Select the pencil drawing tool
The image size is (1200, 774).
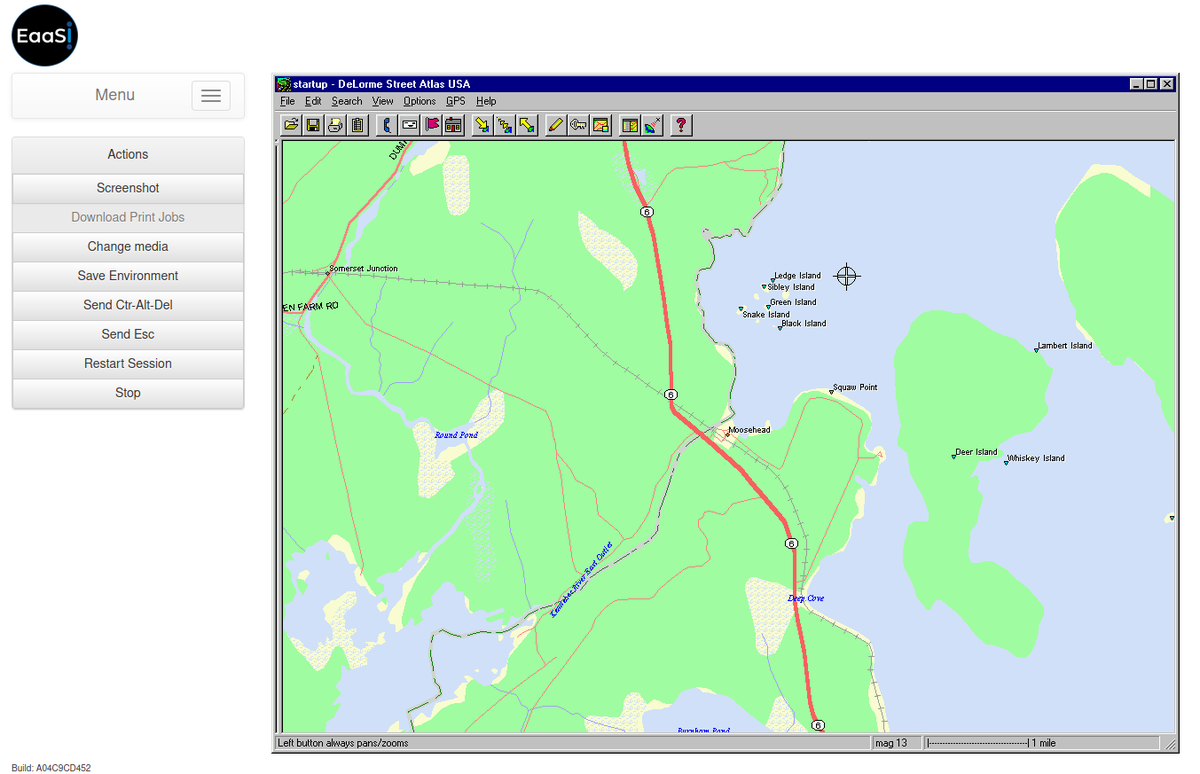[x=556, y=125]
